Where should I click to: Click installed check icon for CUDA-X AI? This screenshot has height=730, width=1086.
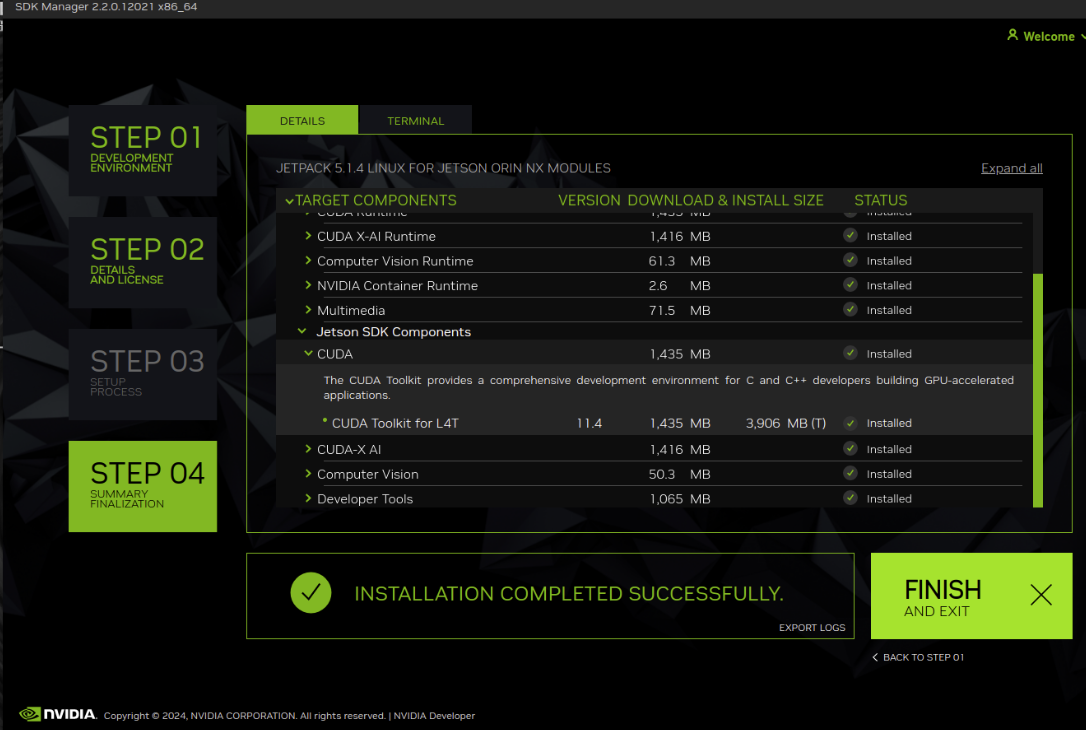tap(851, 449)
